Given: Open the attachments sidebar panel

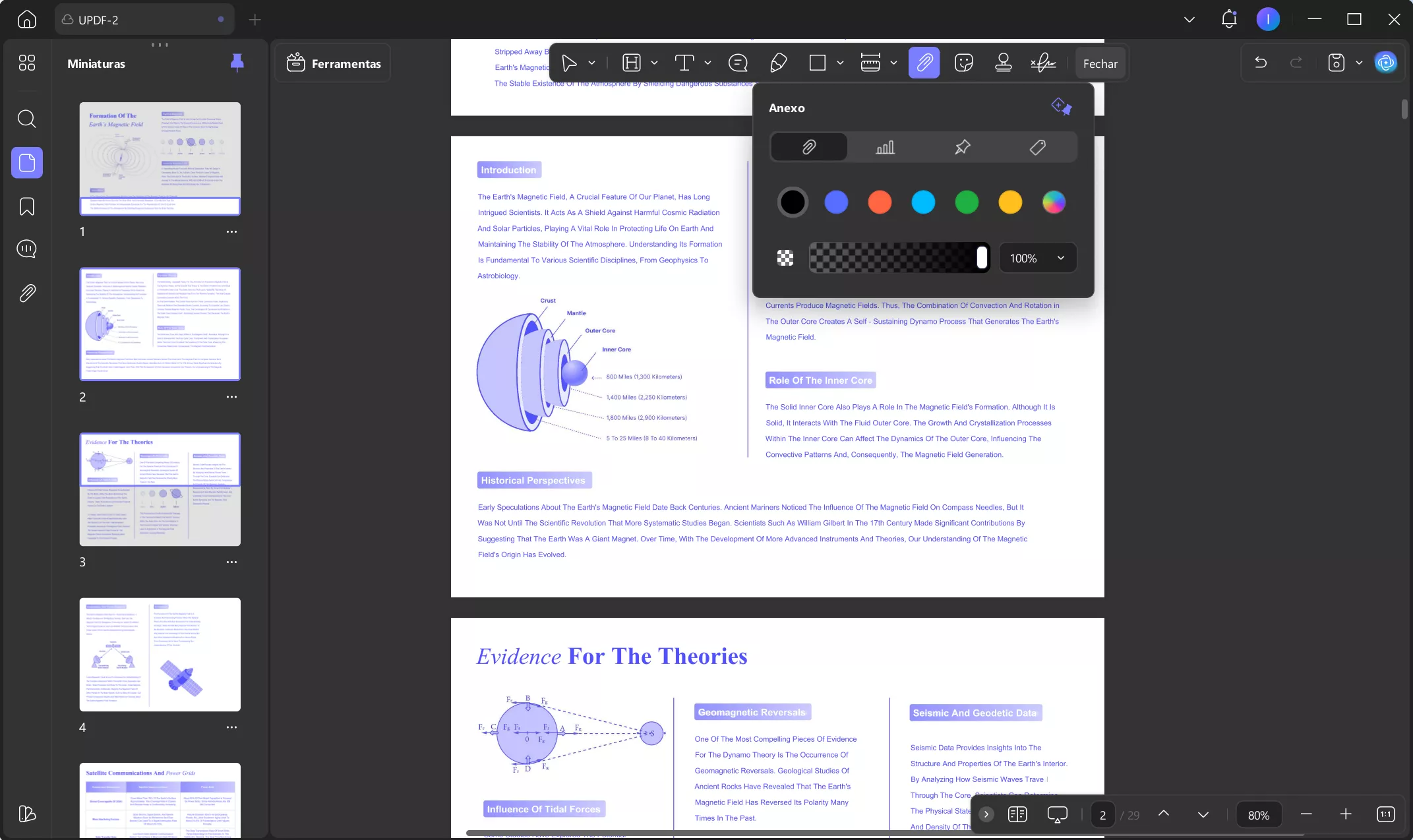Looking at the screenshot, I should click(27, 293).
